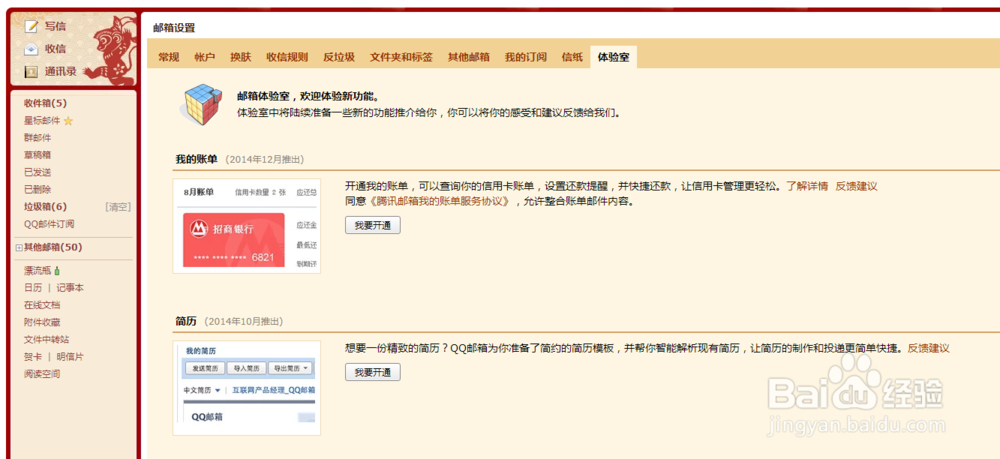1000x459 pixels.
Task: Open the 文件夹和标签 tab
Action: (x=401, y=57)
